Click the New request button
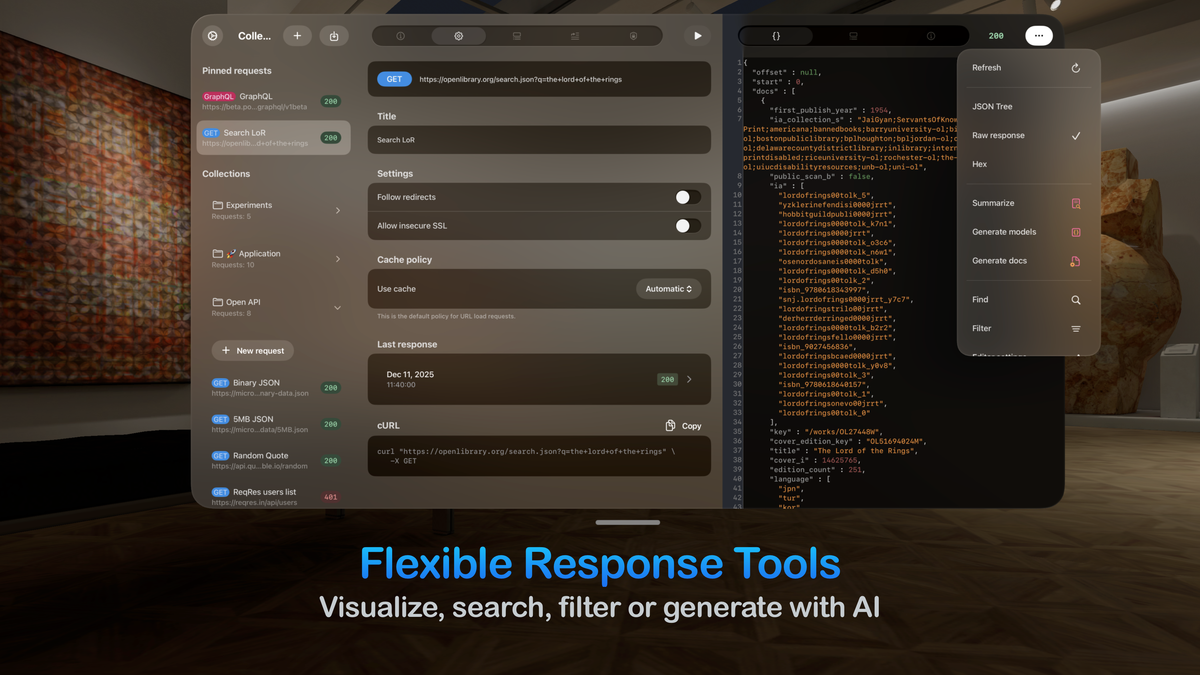Viewport: 1200px width, 675px height. 252,350
